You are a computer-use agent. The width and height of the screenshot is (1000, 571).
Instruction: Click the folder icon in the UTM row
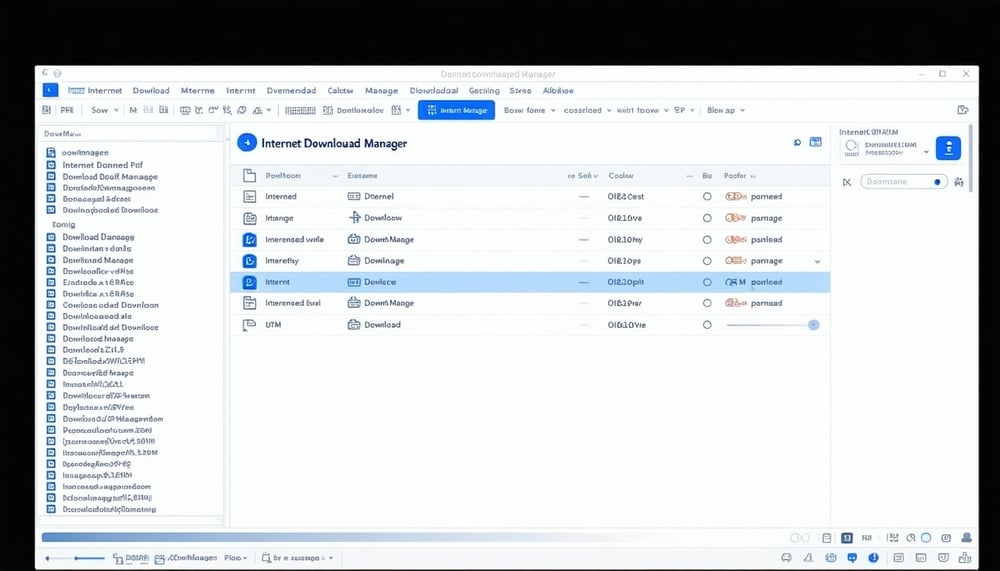(354, 325)
